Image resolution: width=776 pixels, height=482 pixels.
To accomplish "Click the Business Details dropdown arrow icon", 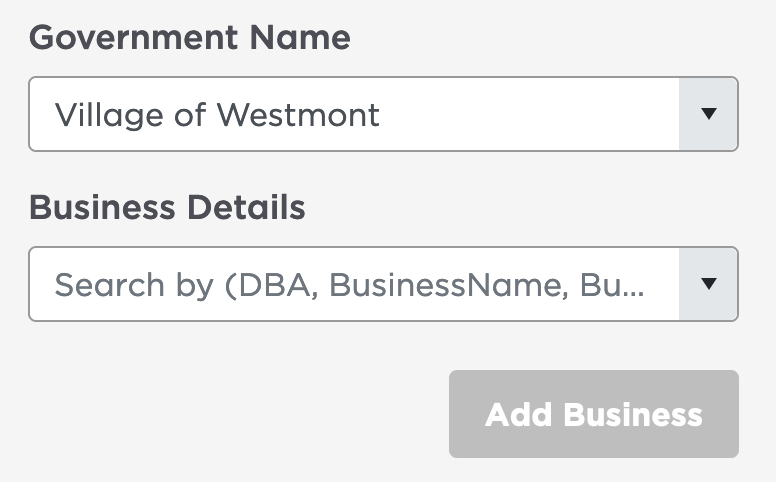I will (x=709, y=284).
